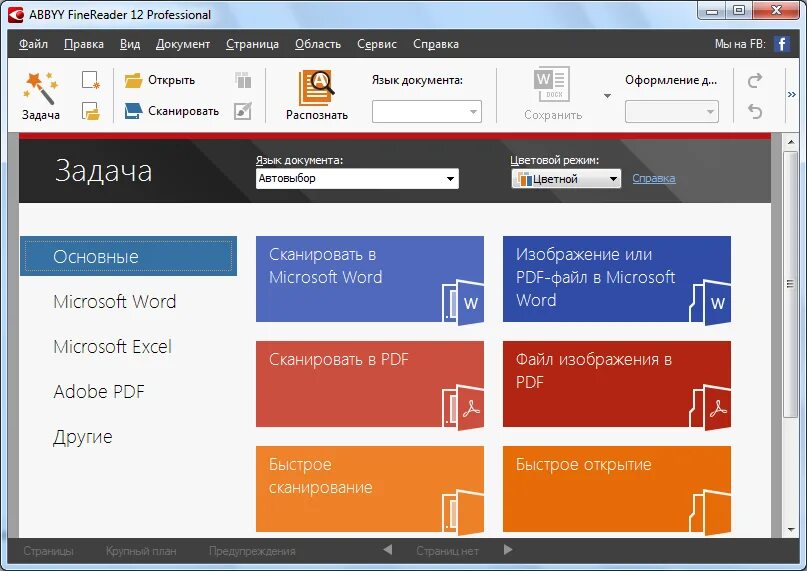Expand the toolbar overflow chevron

(792, 95)
